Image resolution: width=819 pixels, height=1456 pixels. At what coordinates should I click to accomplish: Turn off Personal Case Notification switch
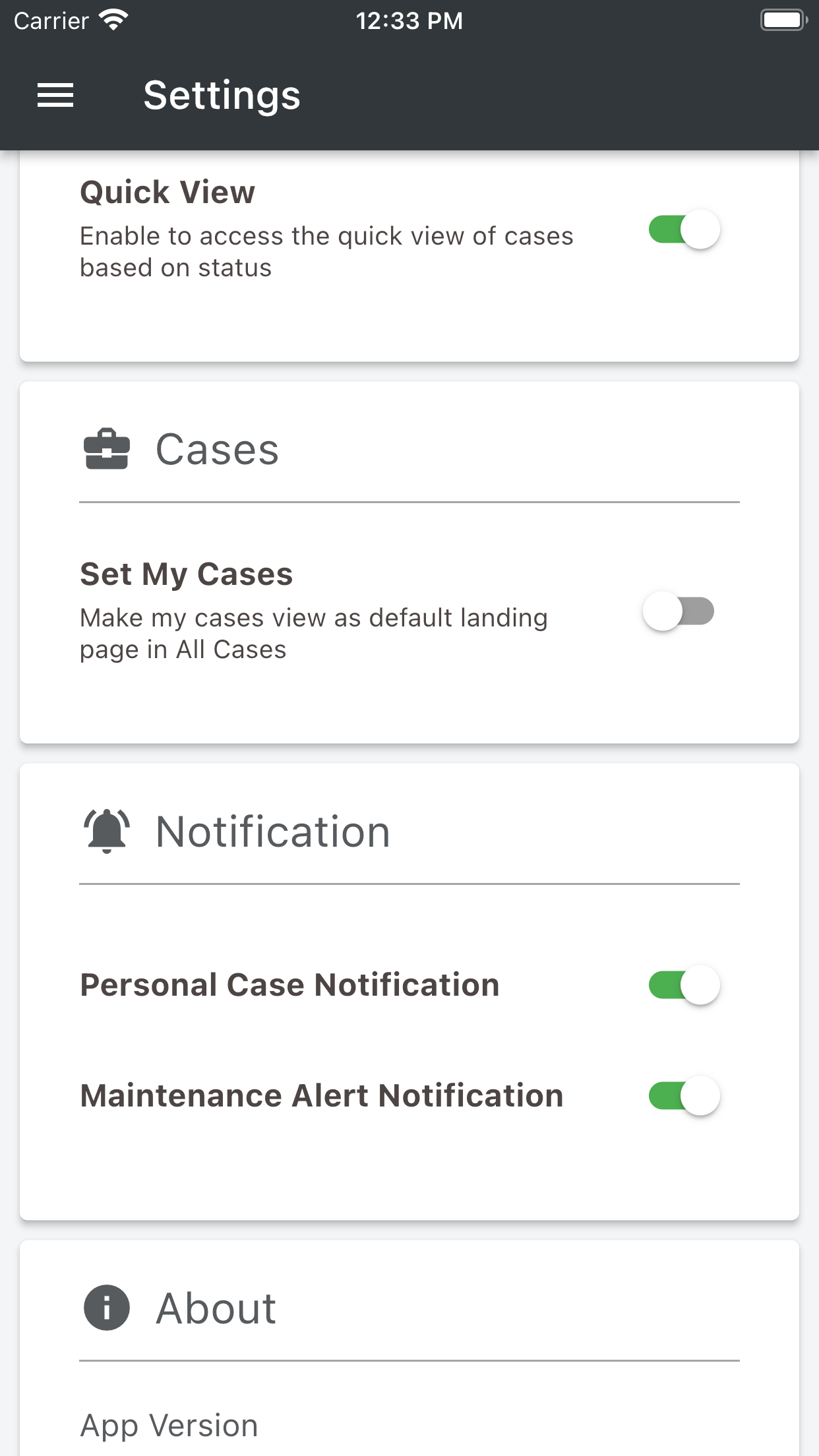[684, 985]
